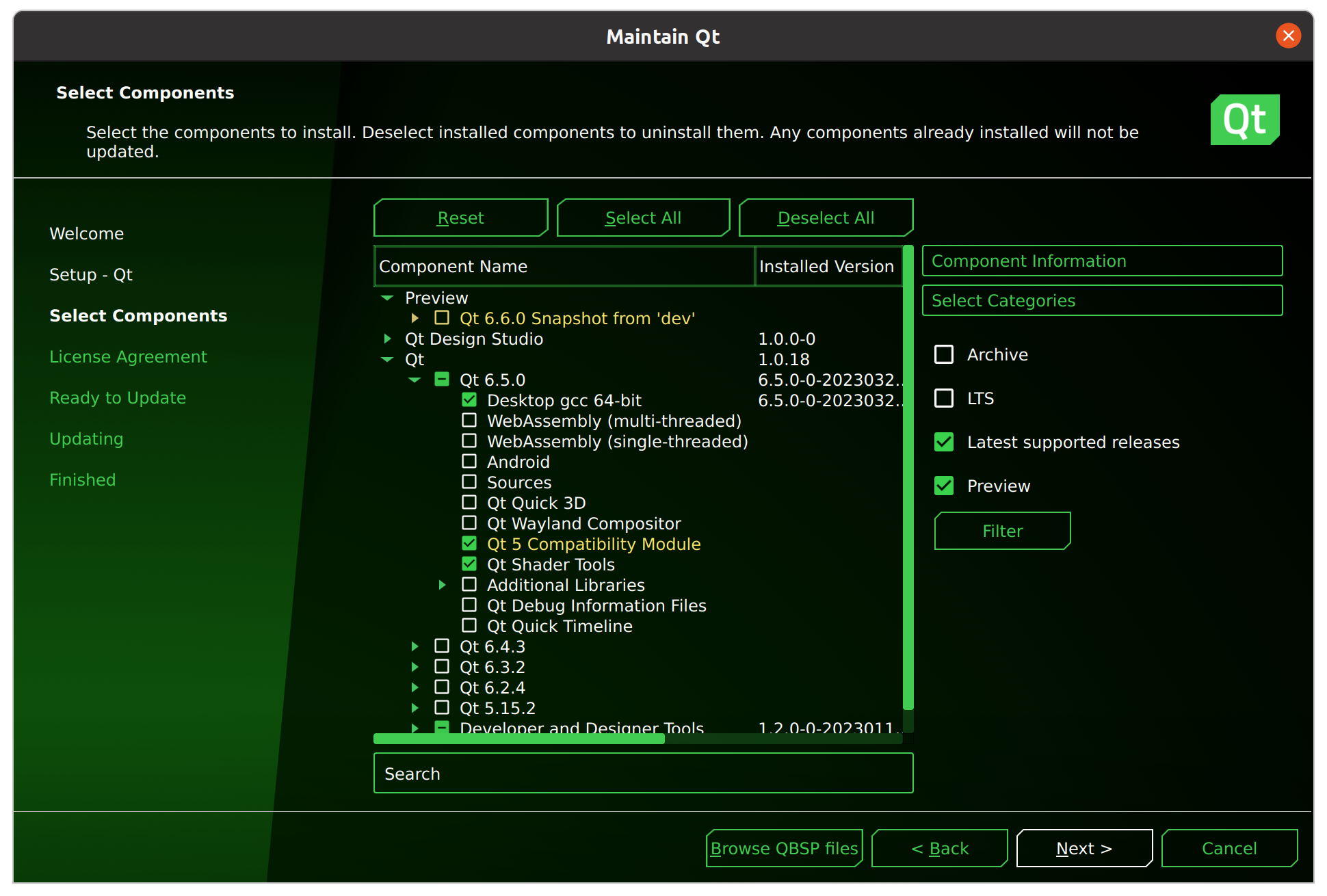Sort by Installed Version column header
The width and height of the screenshot is (1327, 896).
(x=828, y=266)
